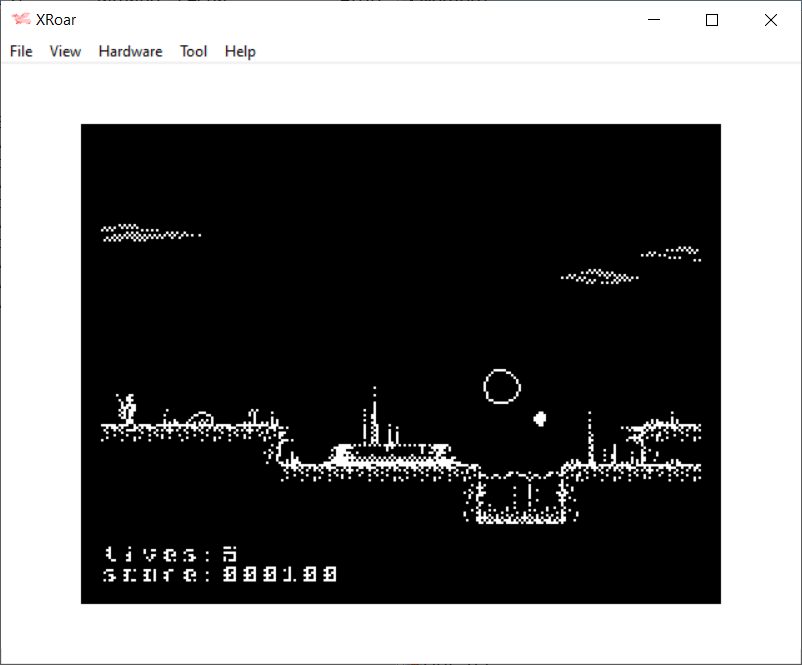Click the rightmost small cloud in the sky

[672, 253]
